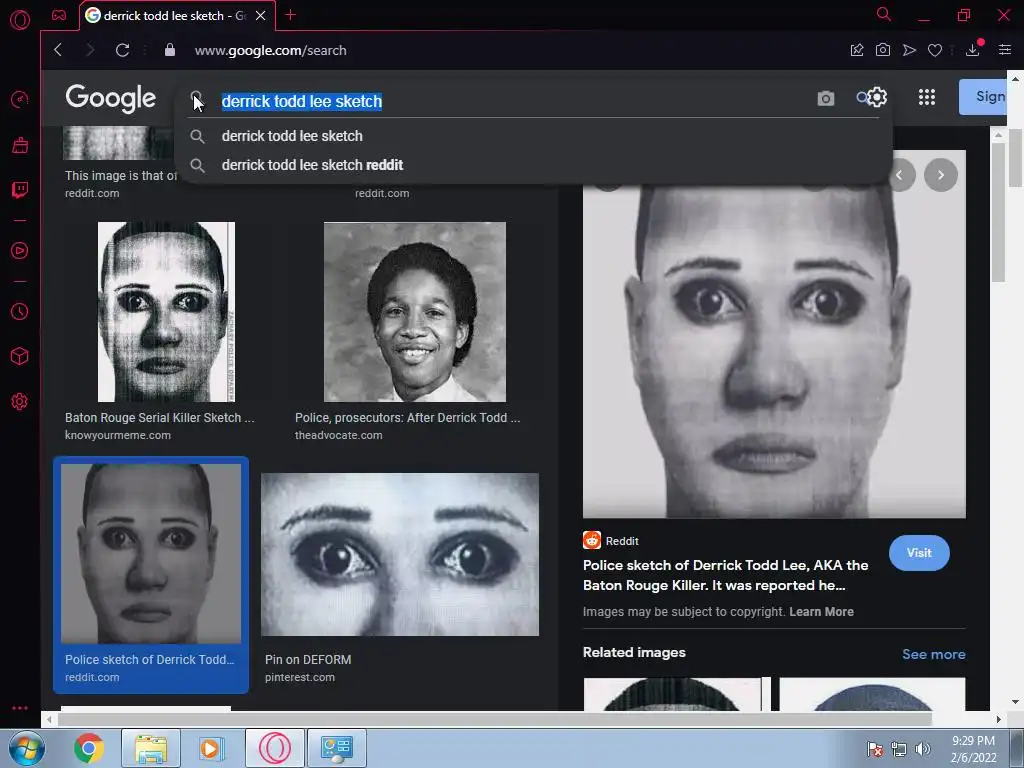1024x768 pixels.
Task: Search by image camera icon
Action: tap(825, 99)
